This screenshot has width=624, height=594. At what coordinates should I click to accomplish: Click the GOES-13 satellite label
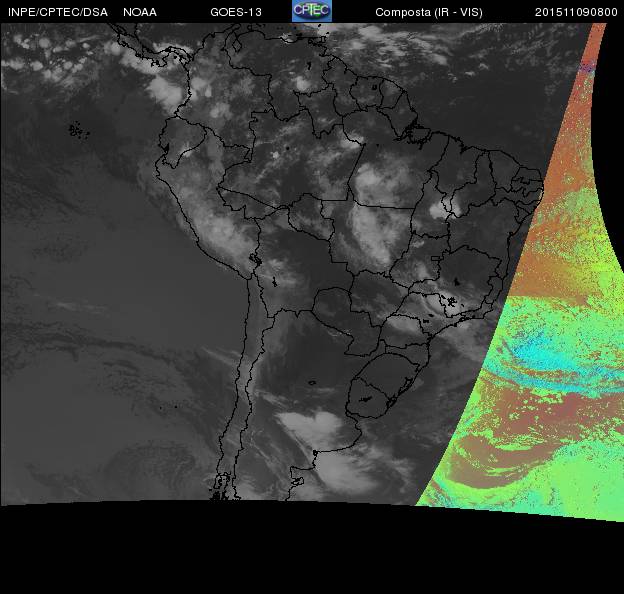click(x=236, y=12)
